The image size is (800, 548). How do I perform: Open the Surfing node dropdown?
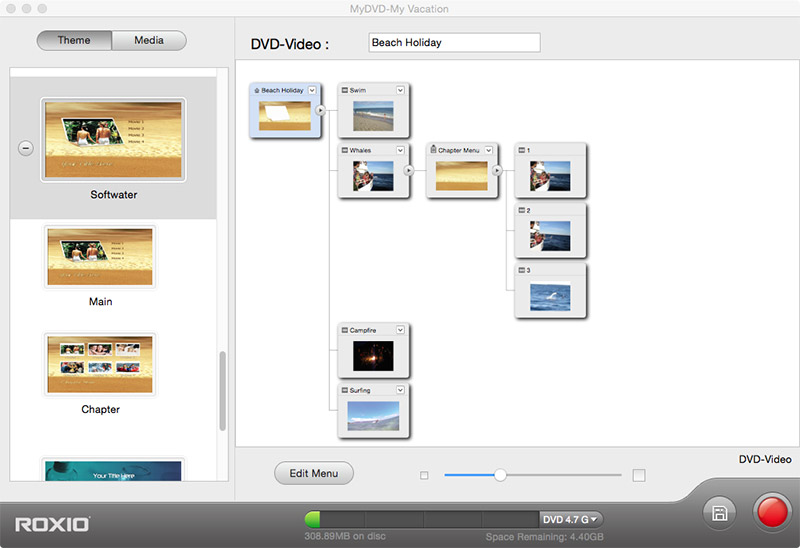(400, 390)
